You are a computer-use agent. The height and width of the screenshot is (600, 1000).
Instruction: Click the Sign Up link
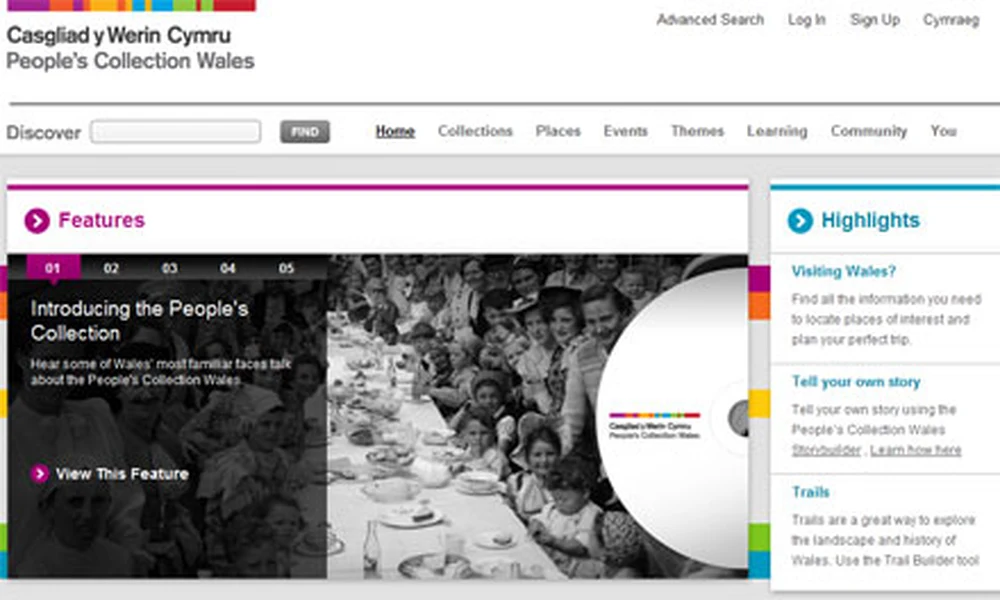pyautogui.click(x=875, y=20)
